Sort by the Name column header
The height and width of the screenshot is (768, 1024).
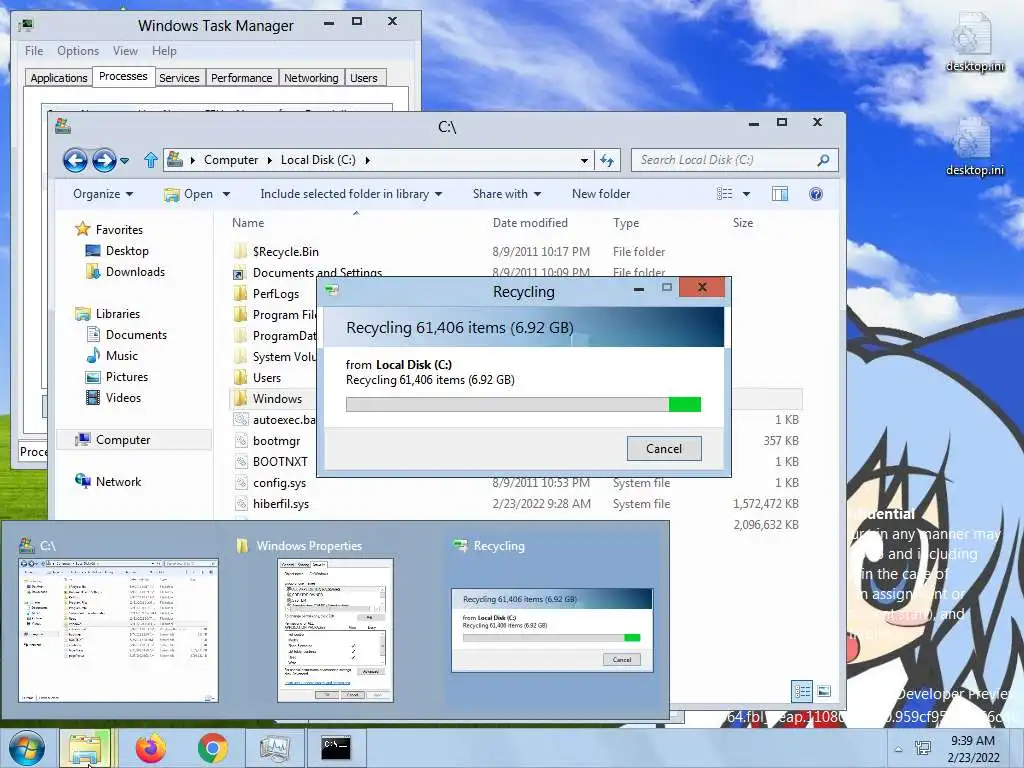pyautogui.click(x=248, y=223)
